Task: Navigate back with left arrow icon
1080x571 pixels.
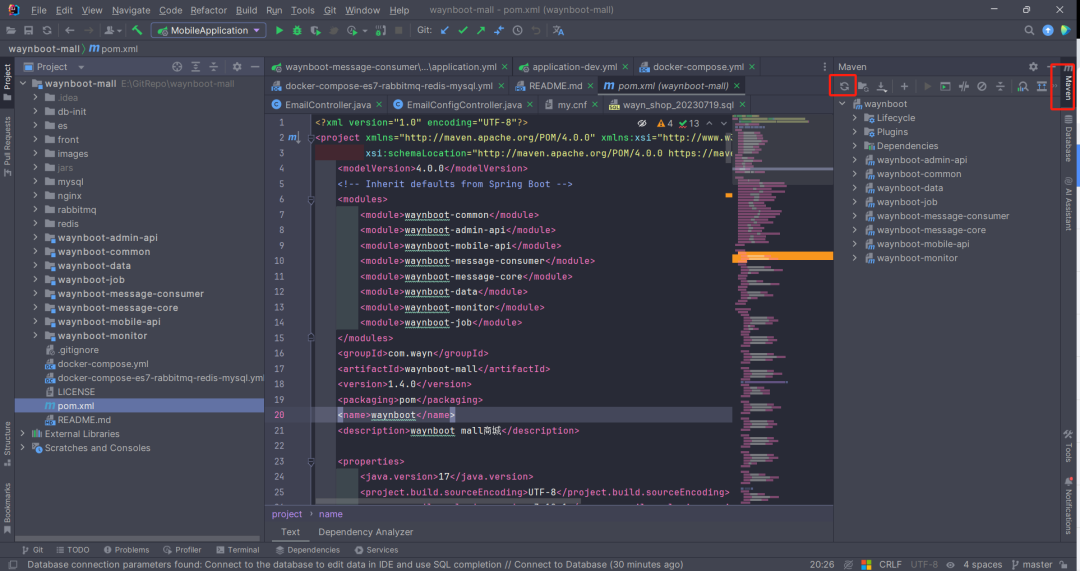Action: point(70,30)
